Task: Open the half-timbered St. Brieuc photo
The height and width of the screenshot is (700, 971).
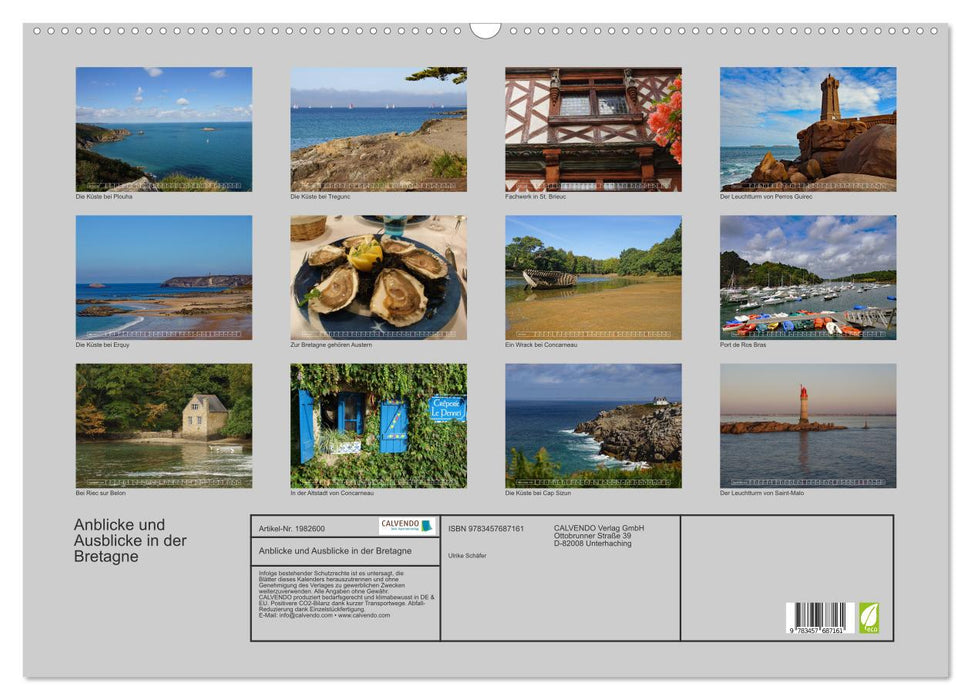Action: click(x=593, y=129)
